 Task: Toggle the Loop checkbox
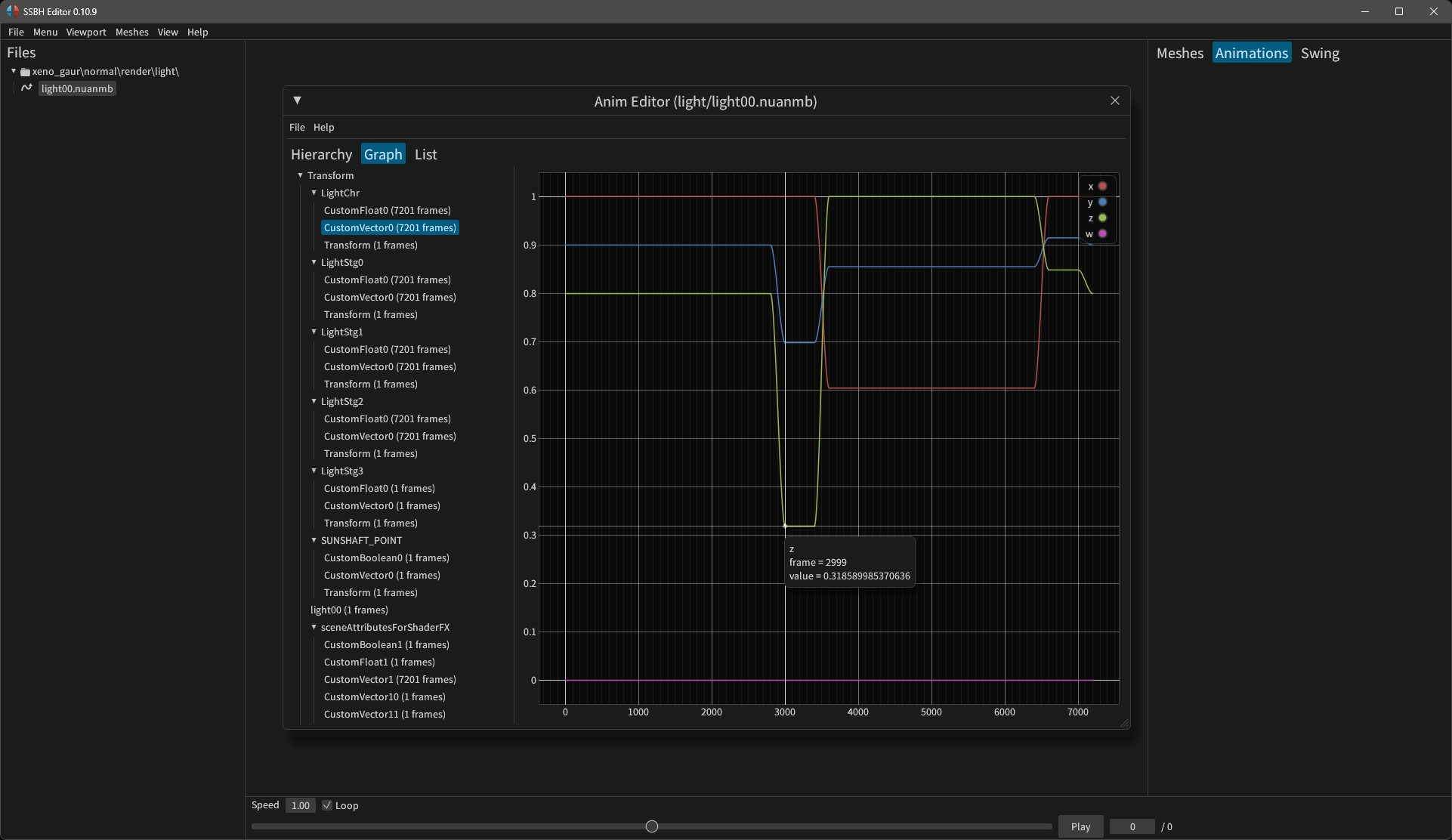pos(327,805)
